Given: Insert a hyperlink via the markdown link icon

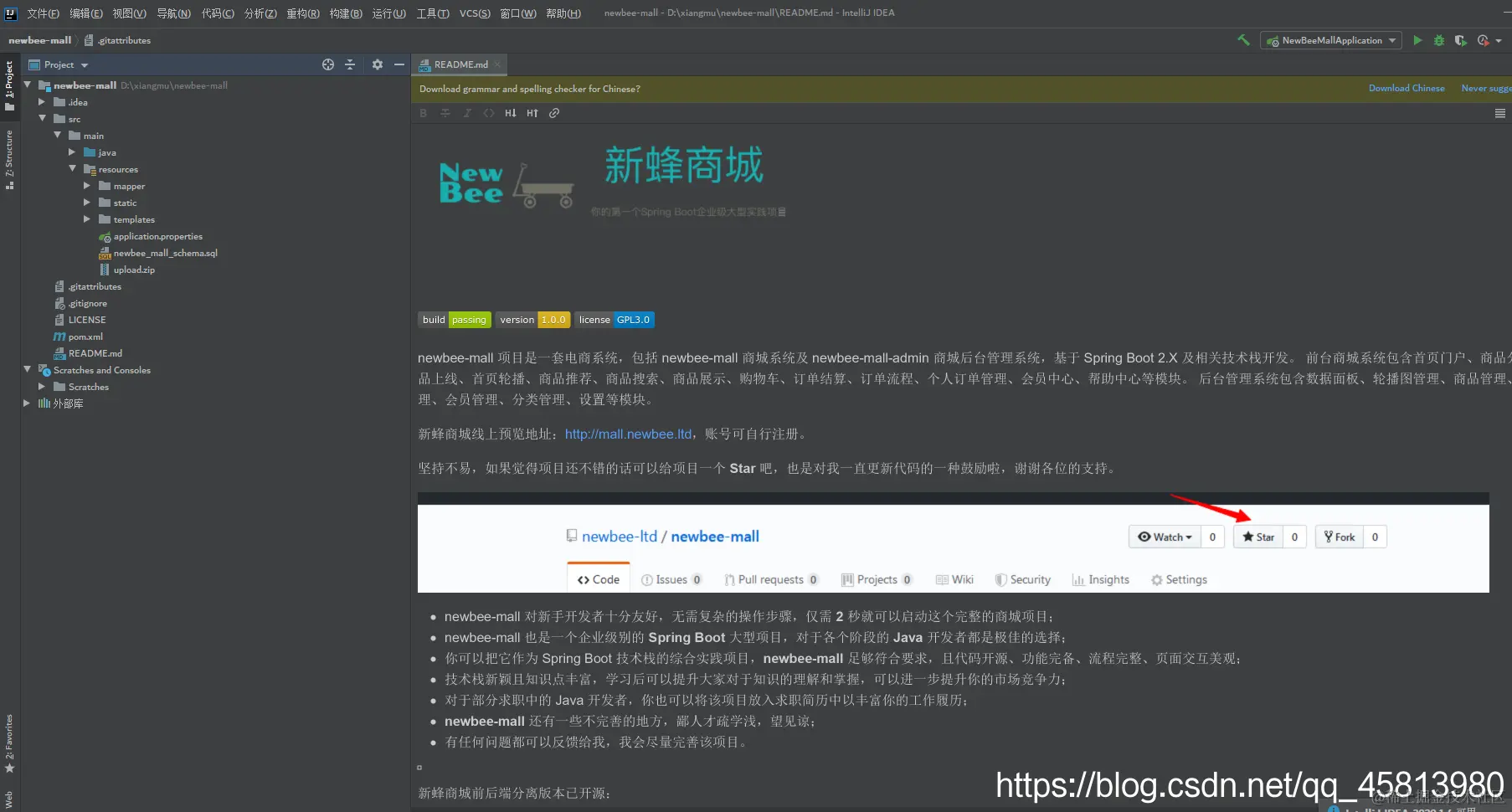Looking at the screenshot, I should click(x=554, y=113).
